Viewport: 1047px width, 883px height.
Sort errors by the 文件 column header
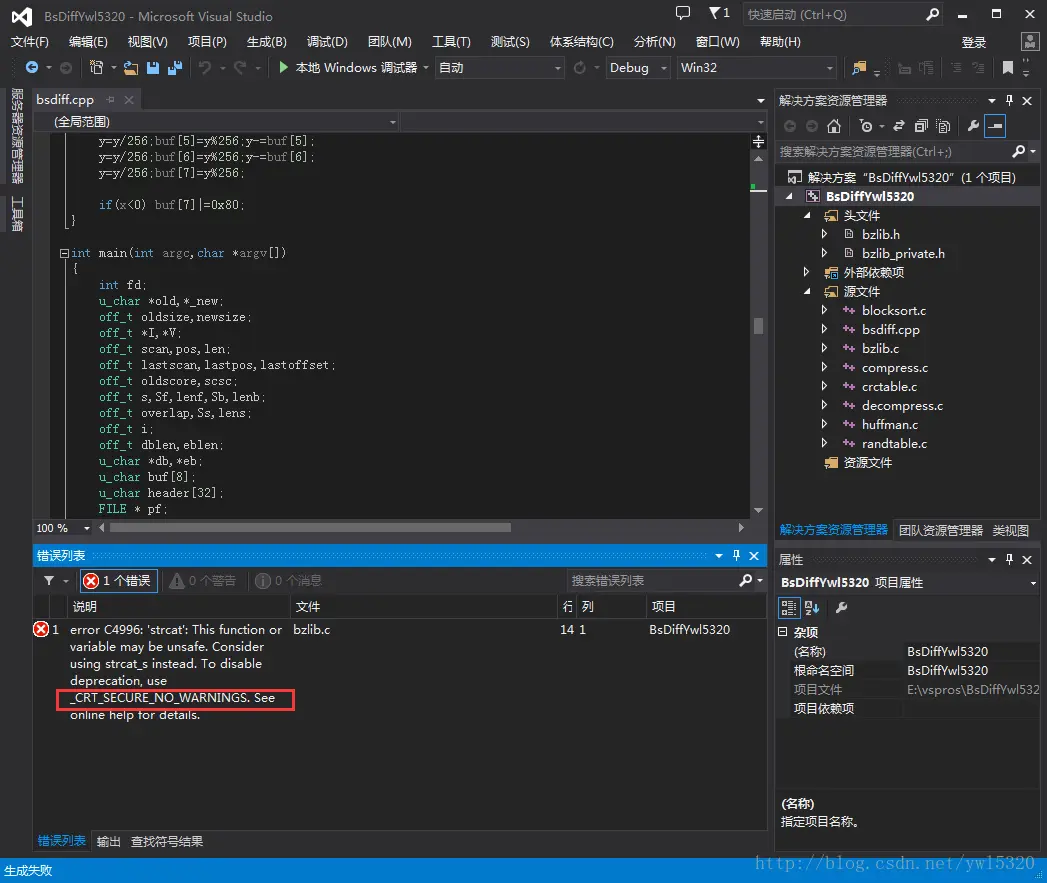click(424, 606)
